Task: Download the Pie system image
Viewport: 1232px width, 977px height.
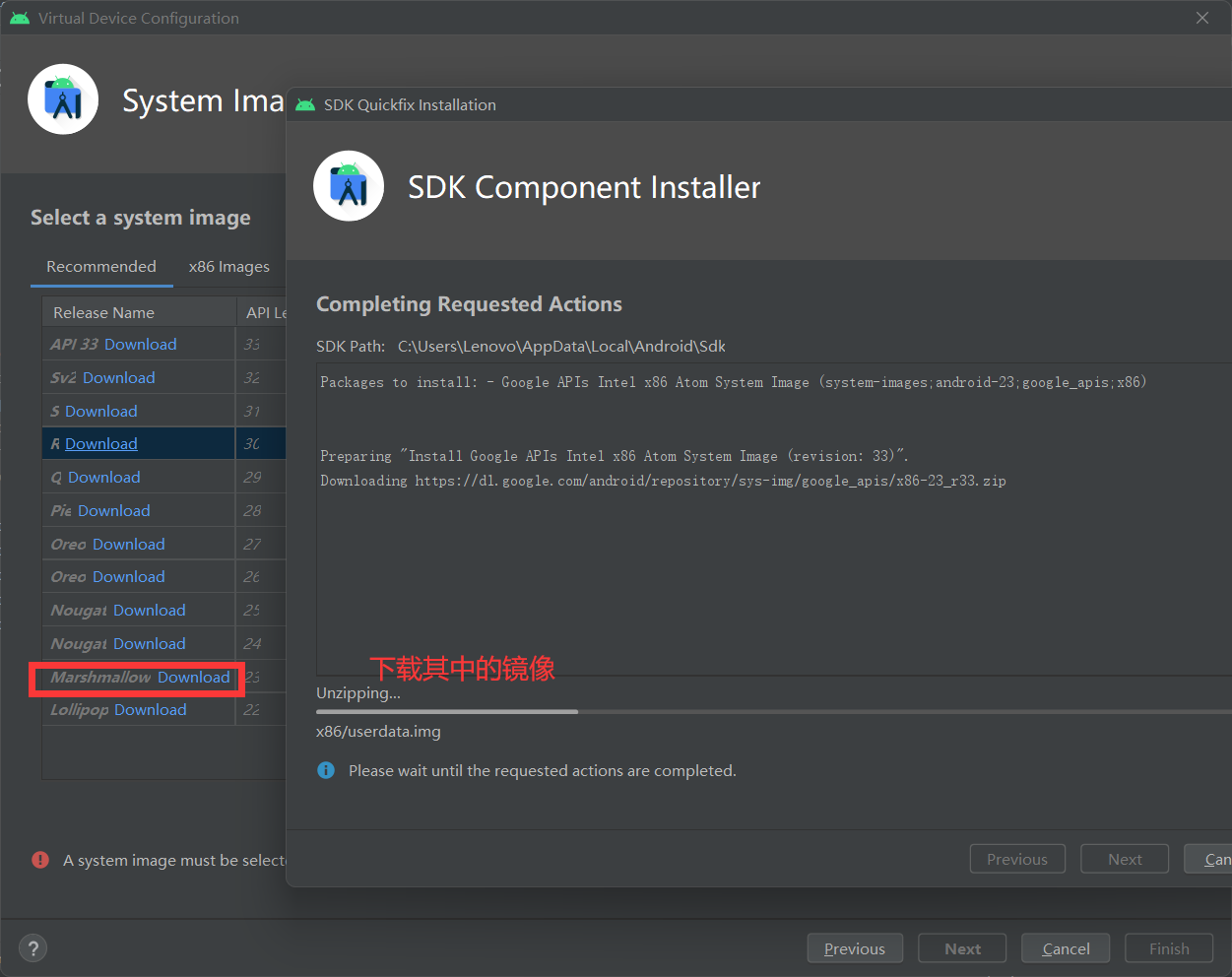Action: pos(114,511)
